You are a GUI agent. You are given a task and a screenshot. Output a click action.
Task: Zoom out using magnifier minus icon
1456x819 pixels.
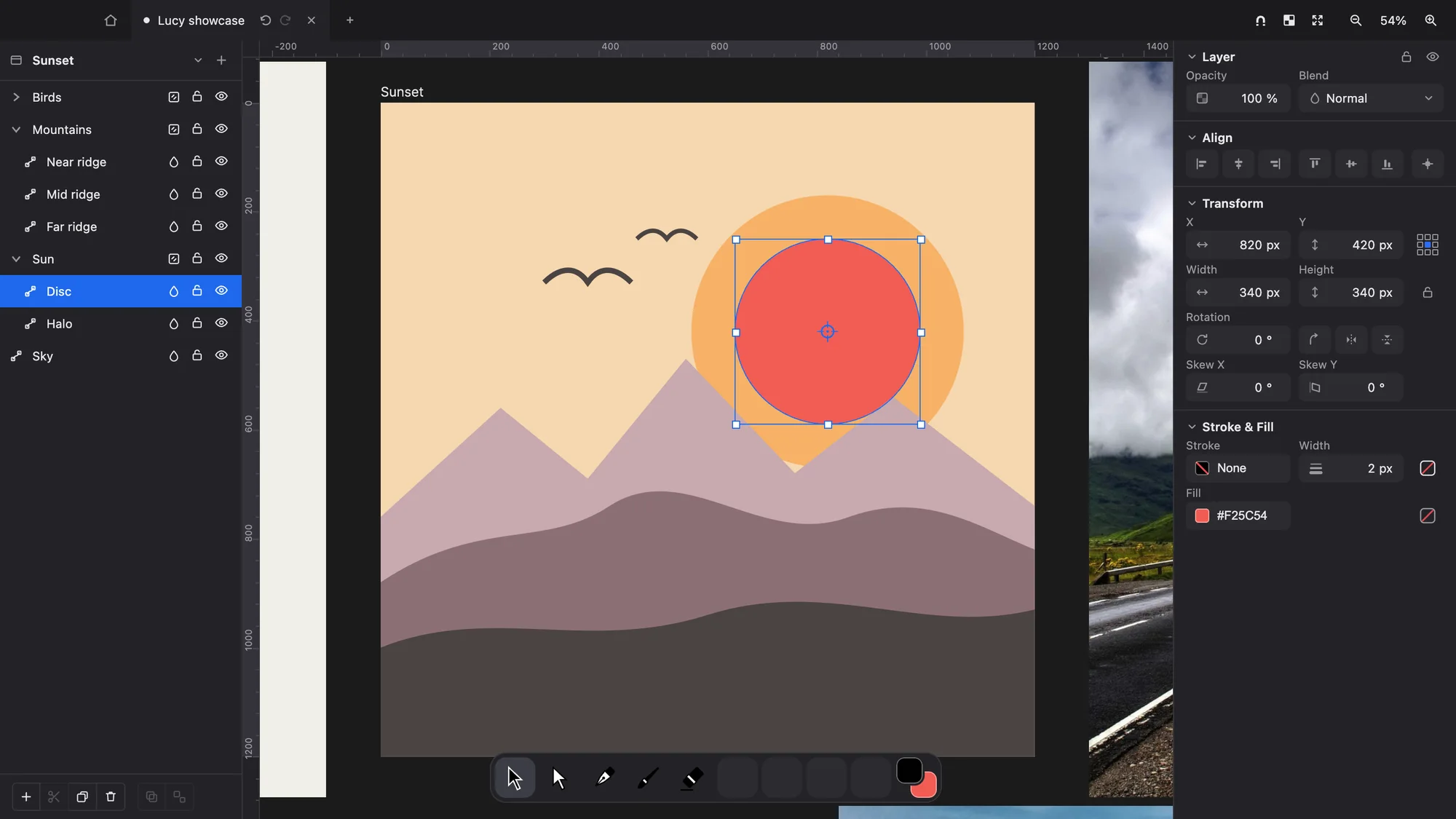click(1356, 20)
